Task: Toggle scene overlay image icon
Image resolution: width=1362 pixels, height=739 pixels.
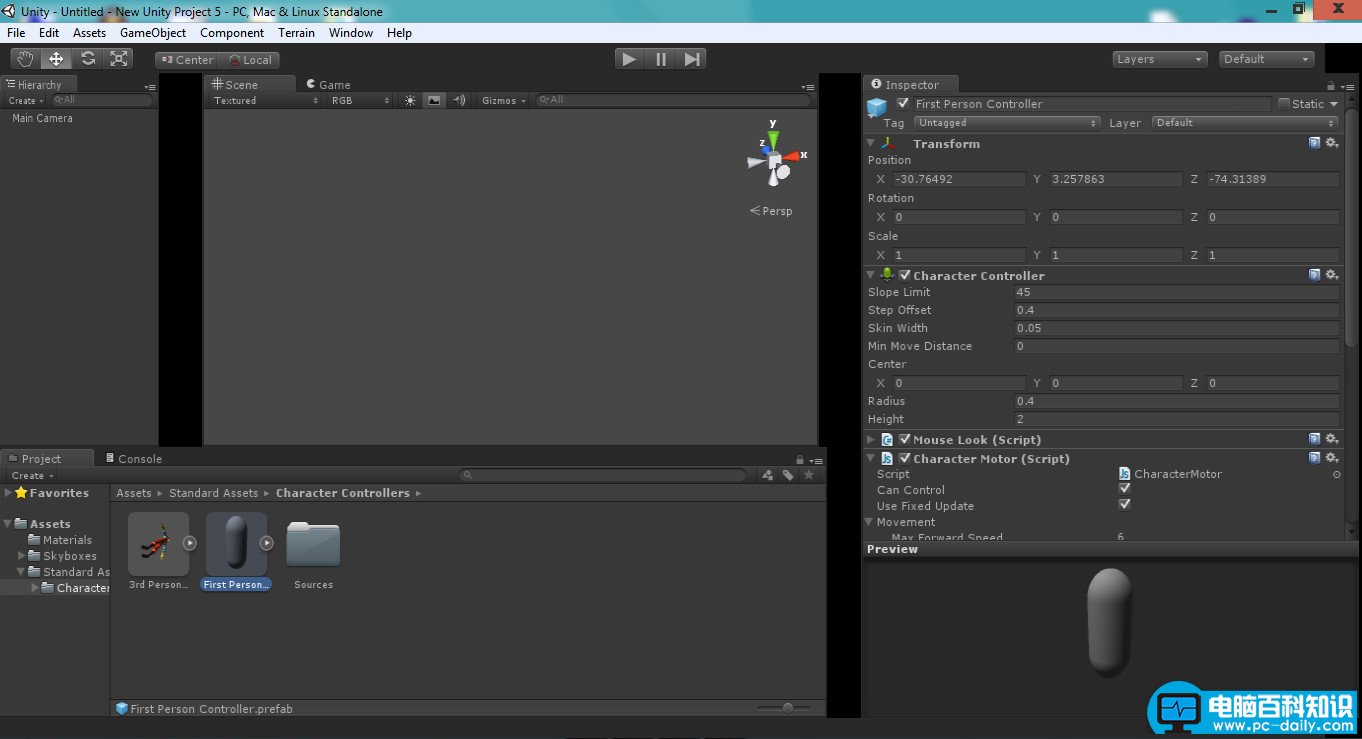Action: [x=433, y=100]
